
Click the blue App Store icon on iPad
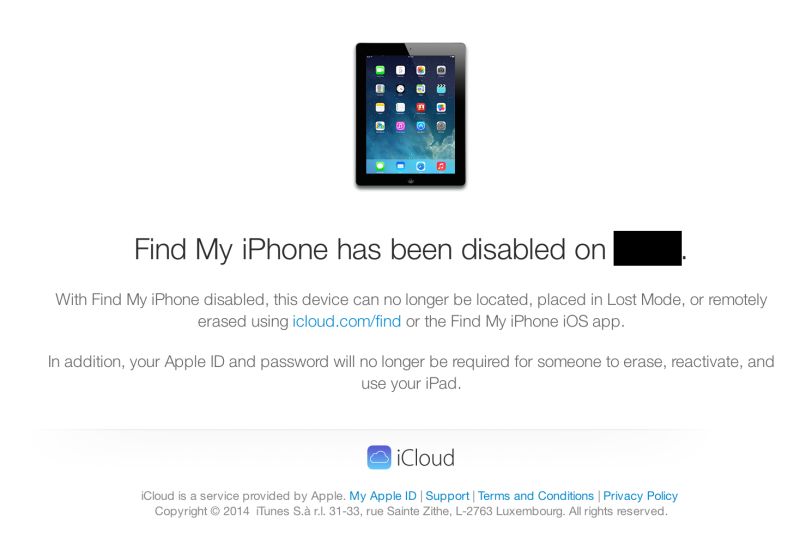point(421,126)
